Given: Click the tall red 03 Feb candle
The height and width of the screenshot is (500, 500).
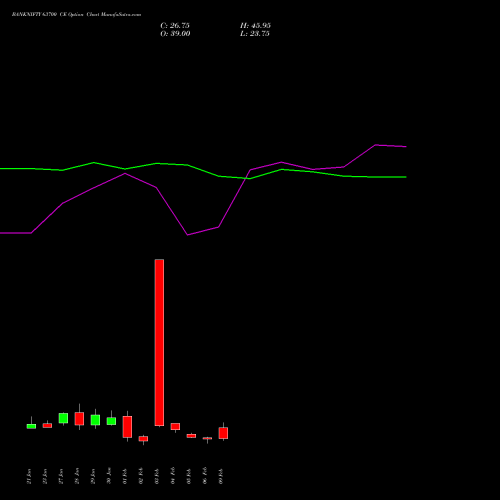Looking at the screenshot, I should (x=159, y=342).
